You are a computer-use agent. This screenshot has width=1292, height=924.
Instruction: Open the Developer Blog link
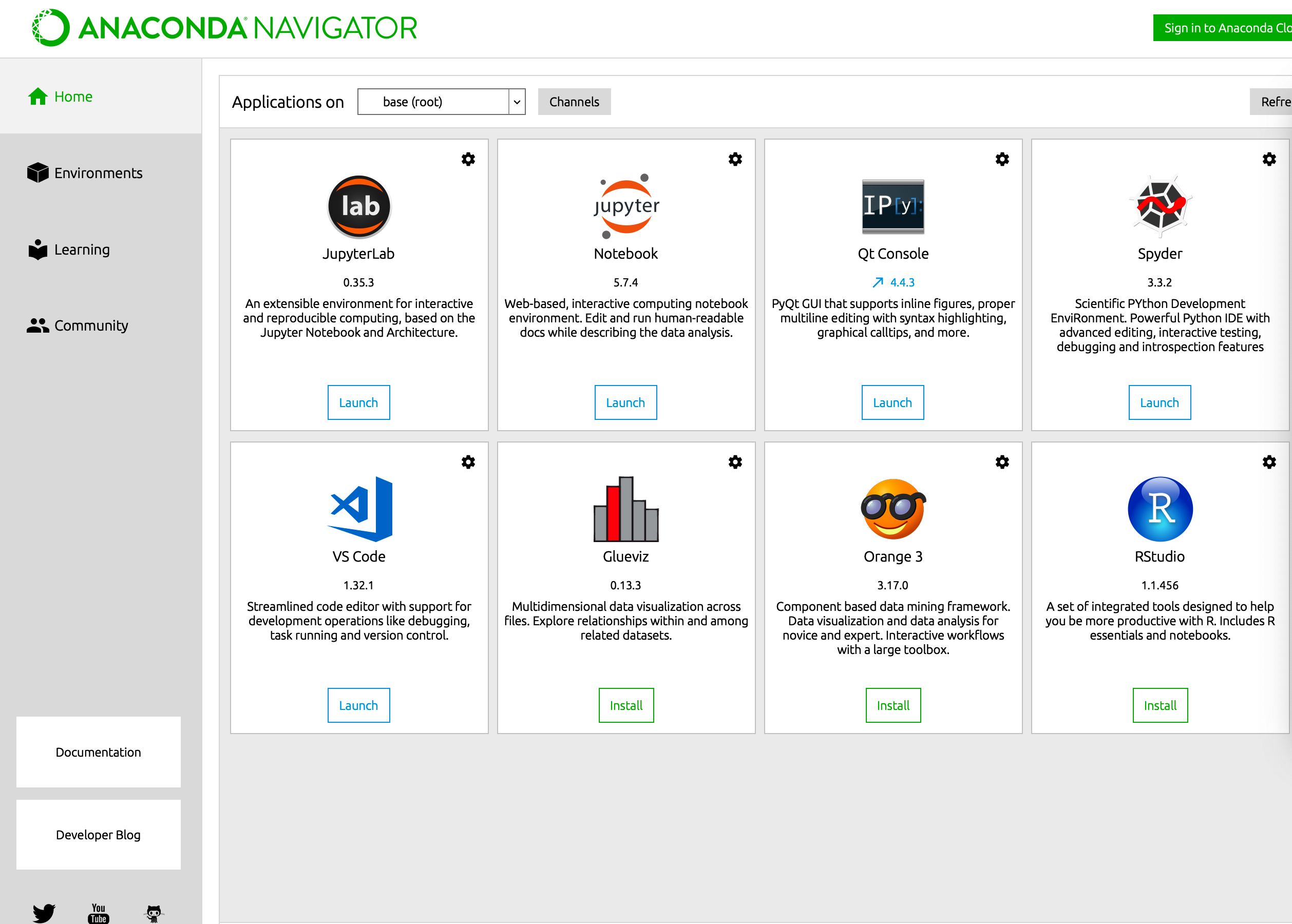click(x=99, y=835)
